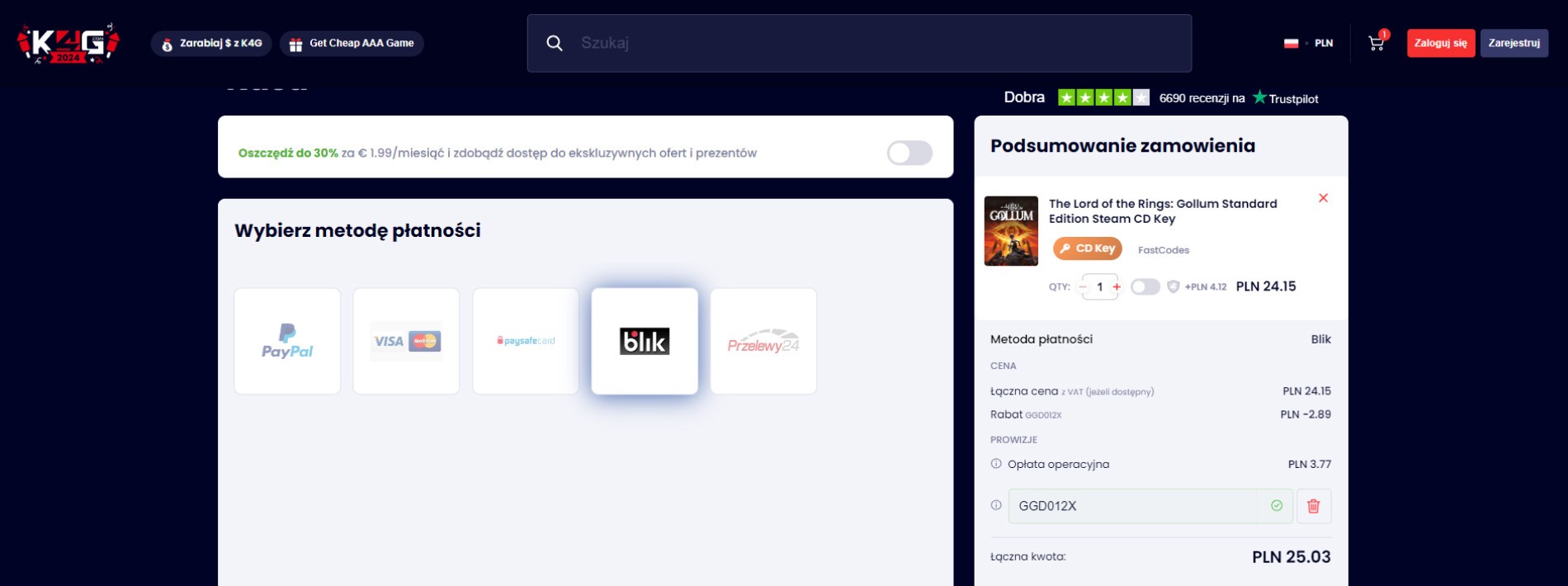Decrease quantity with the minus button

point(1083,286)
